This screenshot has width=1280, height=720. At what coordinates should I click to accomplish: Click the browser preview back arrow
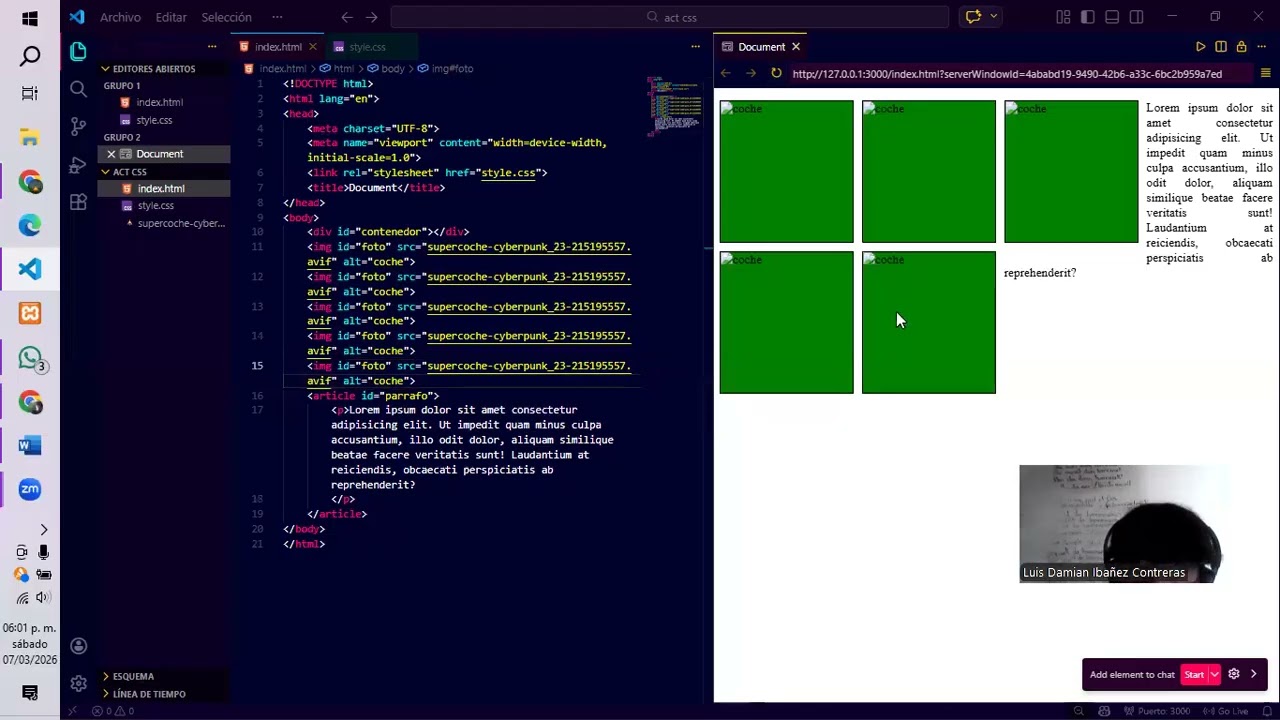(726, 73)
